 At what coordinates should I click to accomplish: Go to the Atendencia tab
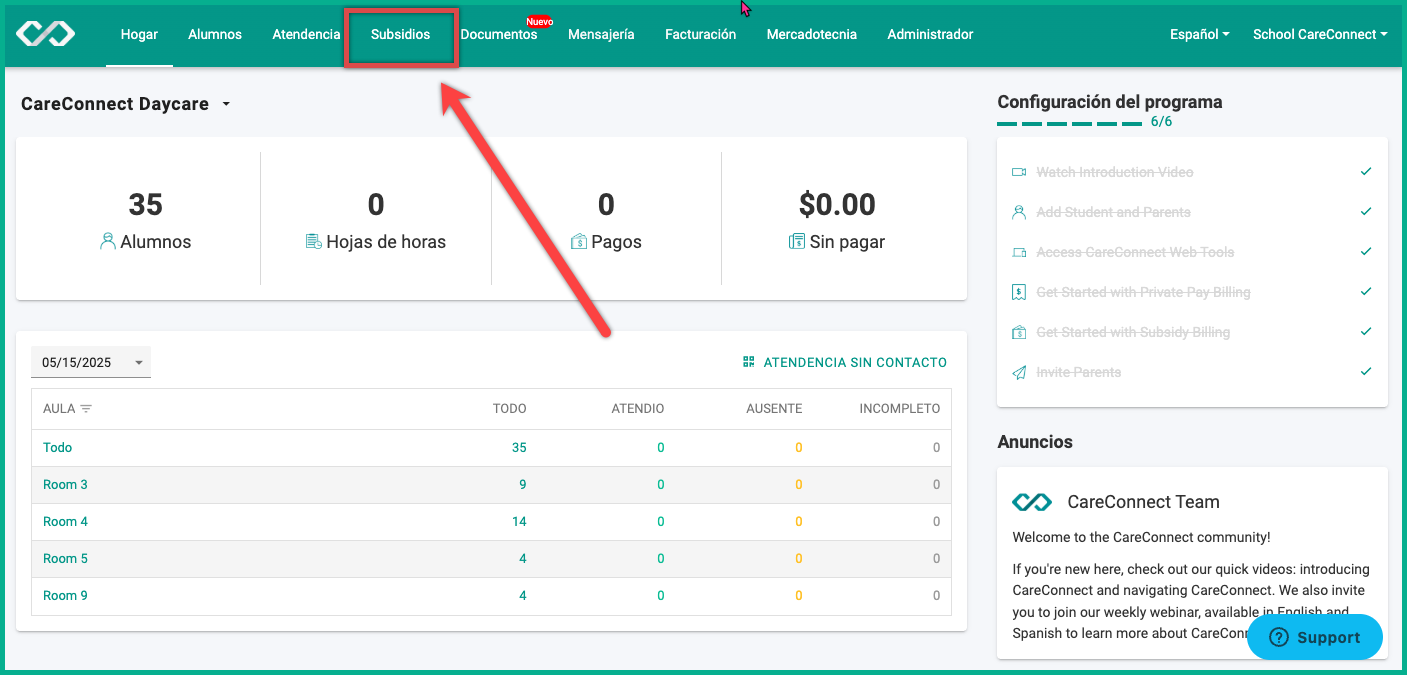pyautogui.click(x=306, y=34)
